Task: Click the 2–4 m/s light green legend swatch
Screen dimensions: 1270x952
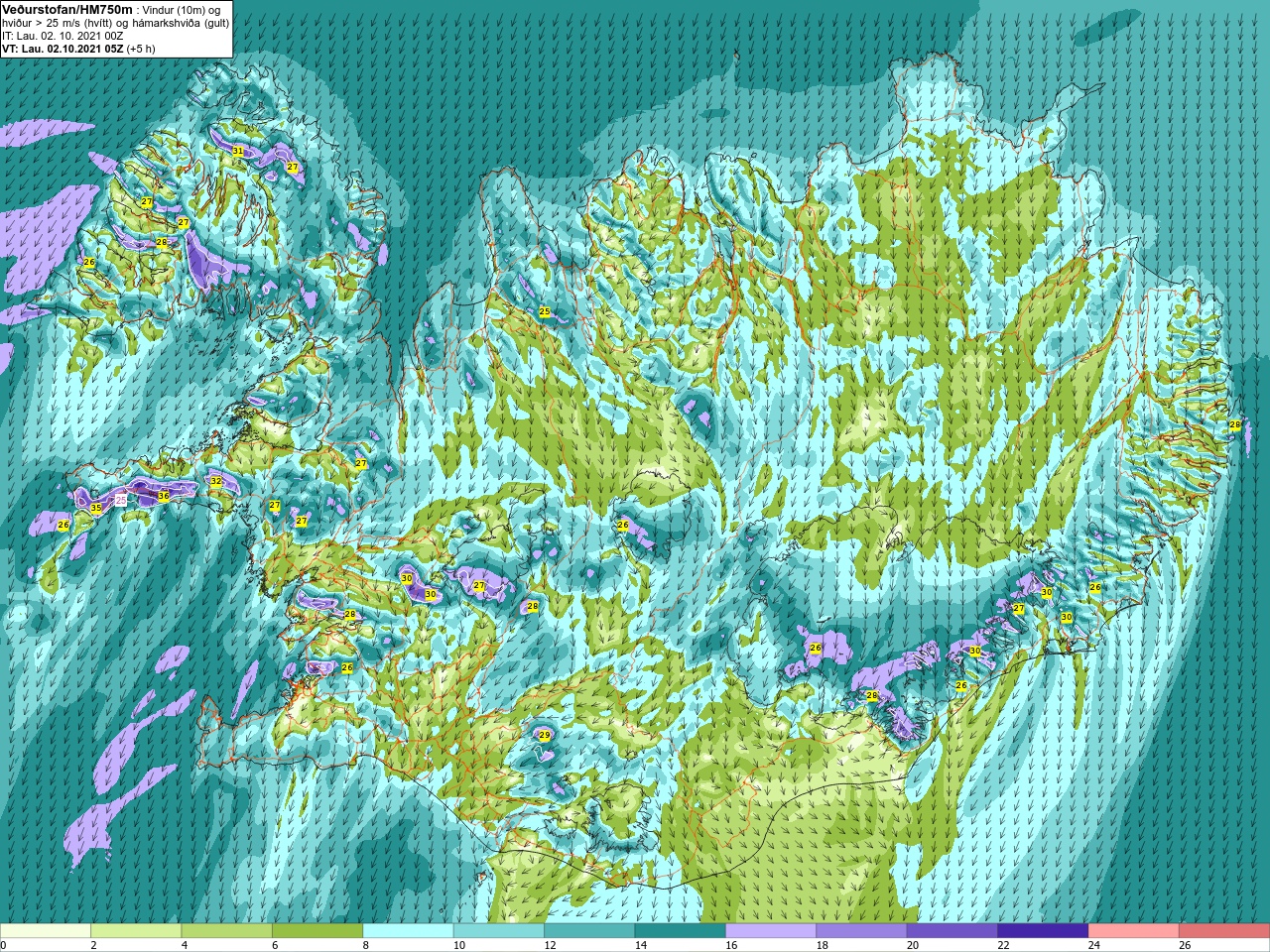Action: (x=136, y=931)
